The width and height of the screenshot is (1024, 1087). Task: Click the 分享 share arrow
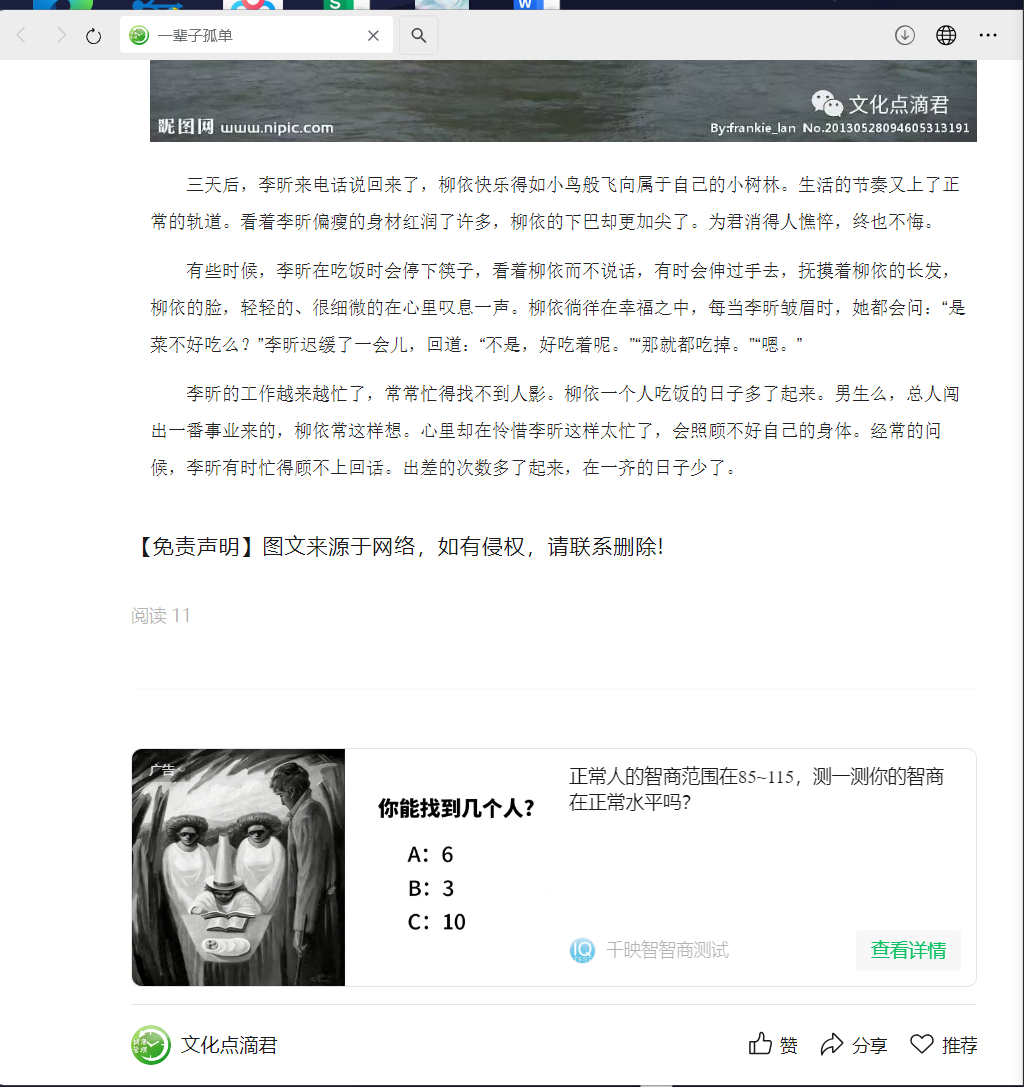point(853,1044)
